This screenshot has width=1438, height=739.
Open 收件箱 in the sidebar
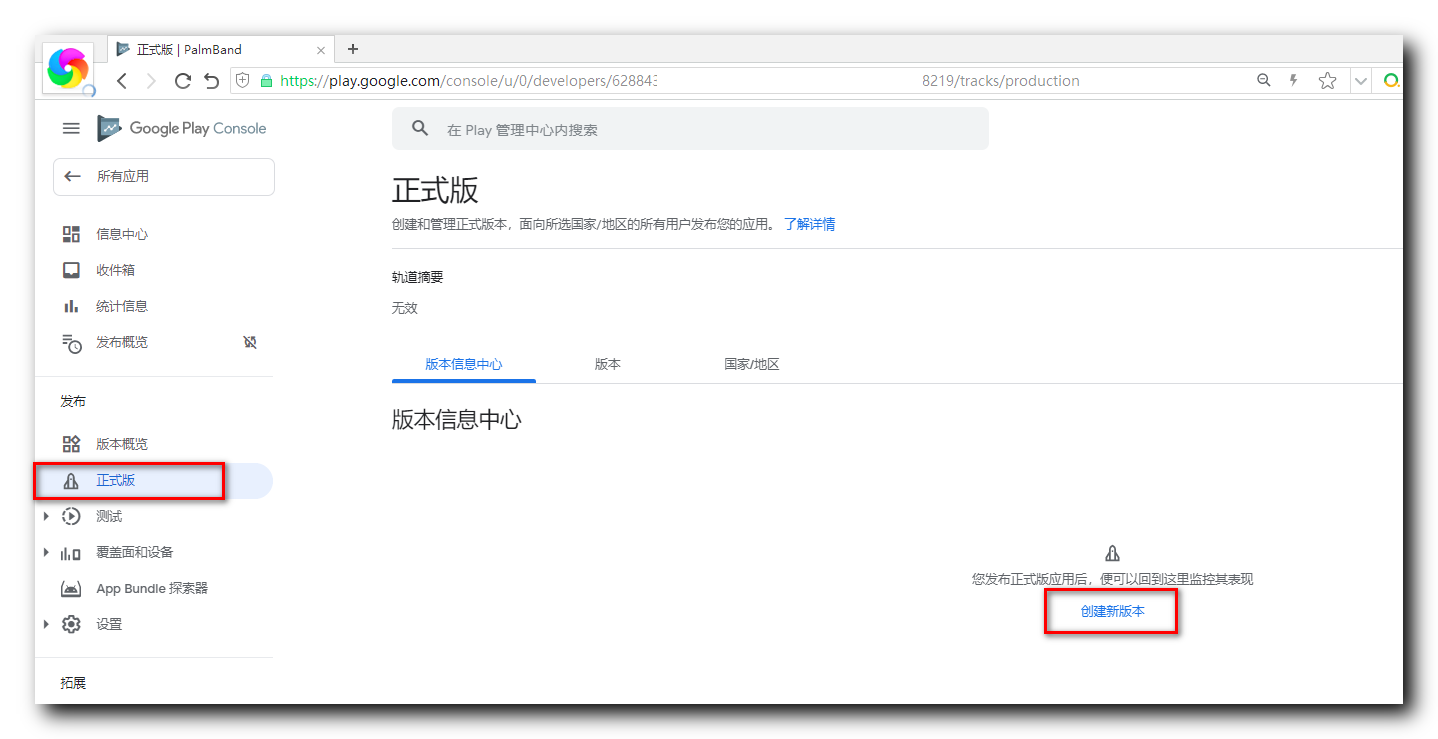tap(115, 270)
